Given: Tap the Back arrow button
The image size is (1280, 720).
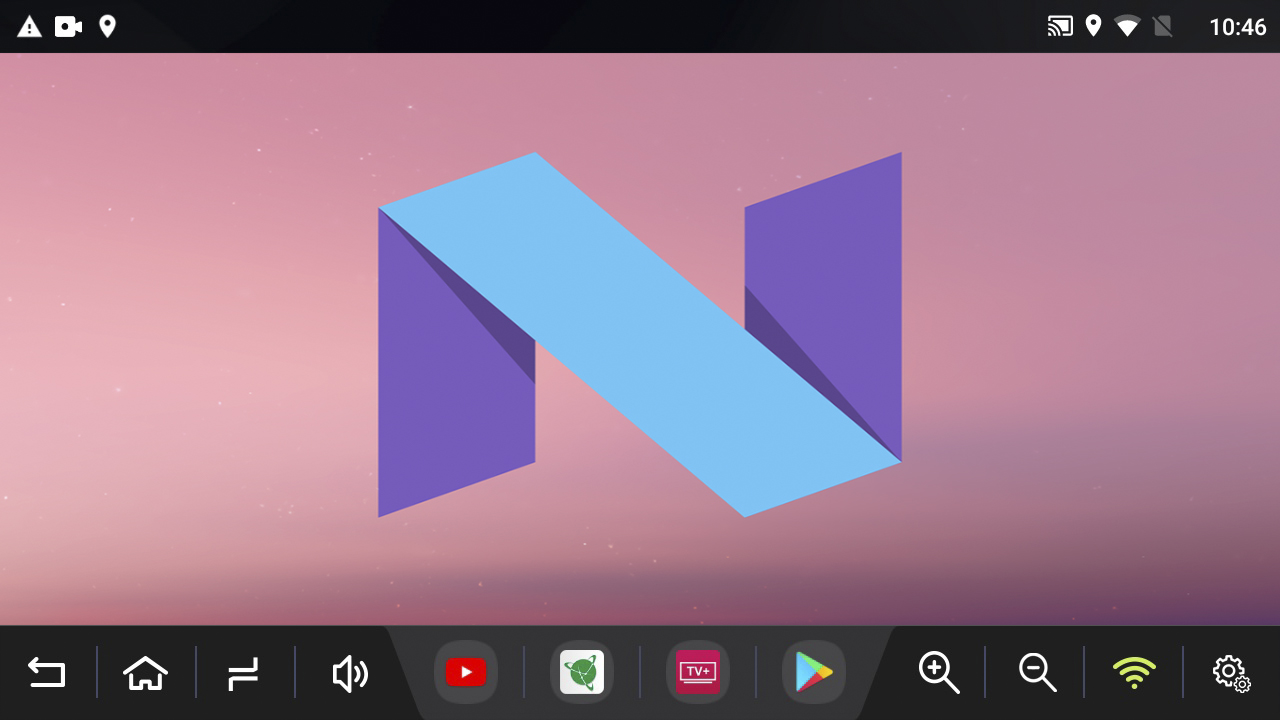Looking at the screenshot, I should 47,673.
